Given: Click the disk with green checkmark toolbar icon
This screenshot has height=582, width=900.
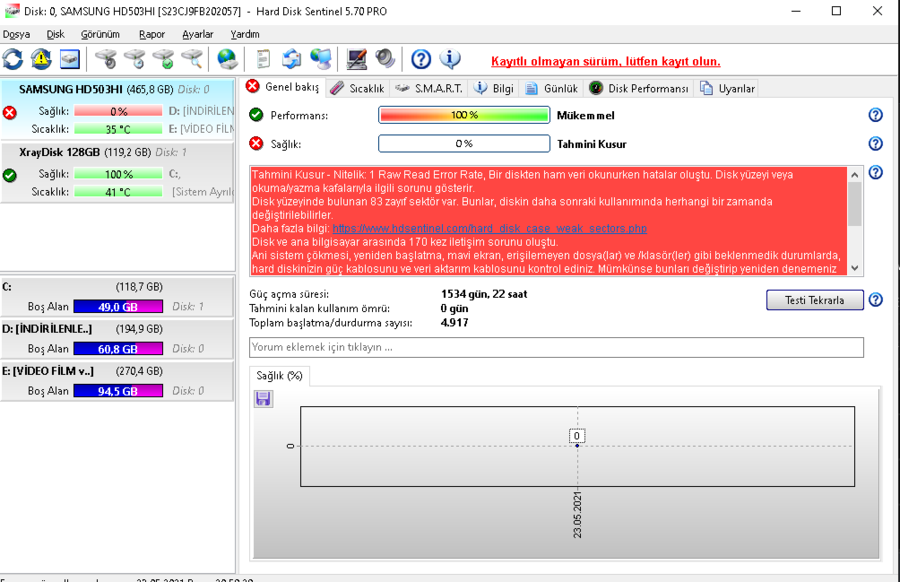Looking at the screenshot, I should [162, 59].
